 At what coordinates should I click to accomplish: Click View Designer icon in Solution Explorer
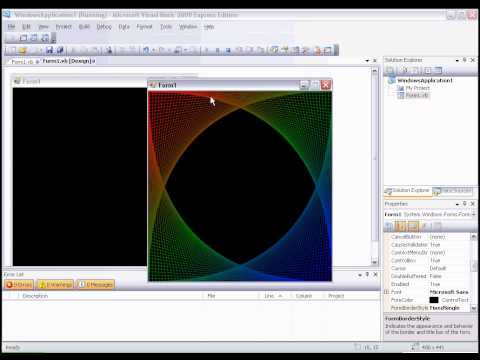coord(438,70)
